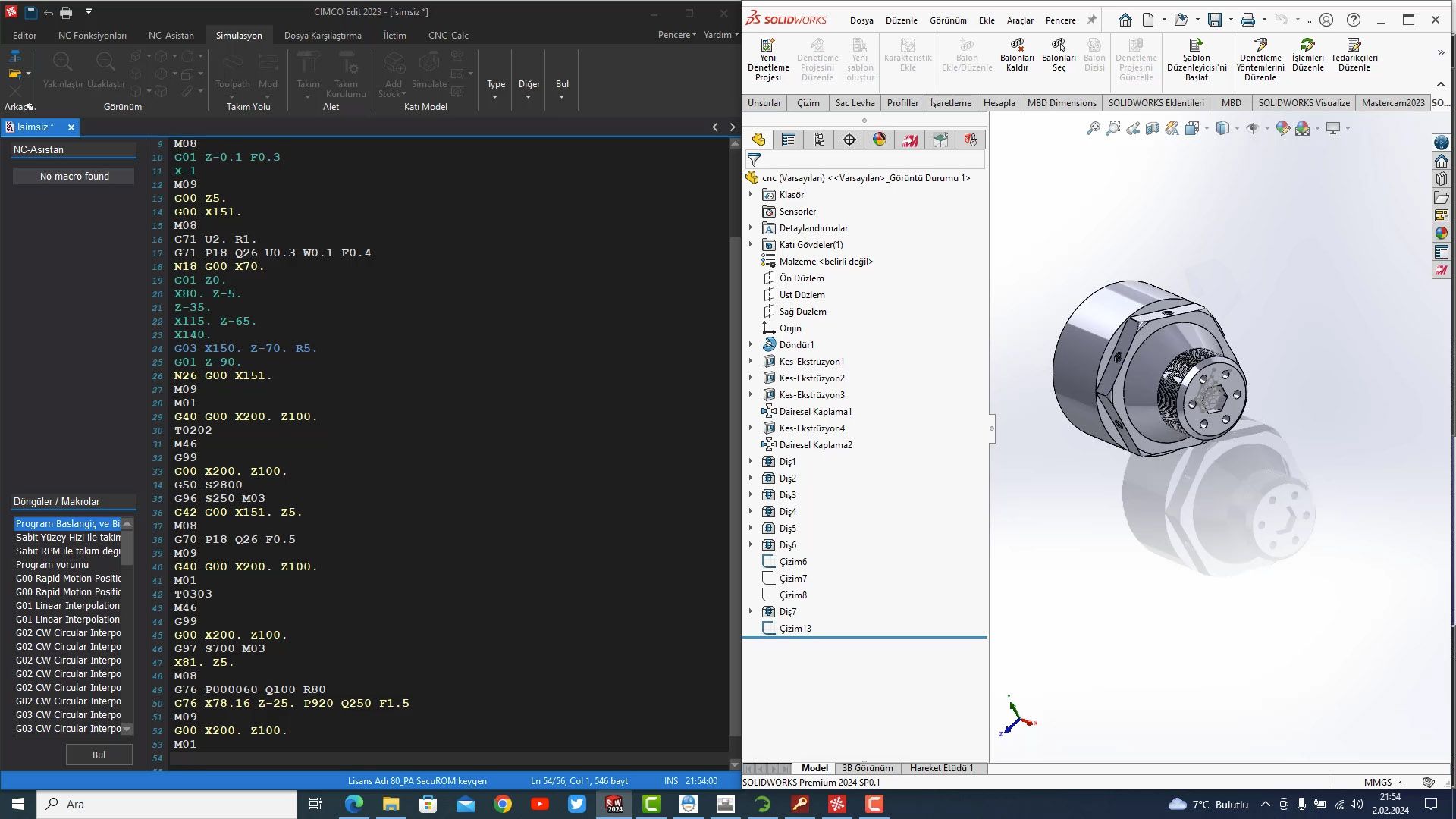Switch to CIMCO Editör tab

coord(24,35)
